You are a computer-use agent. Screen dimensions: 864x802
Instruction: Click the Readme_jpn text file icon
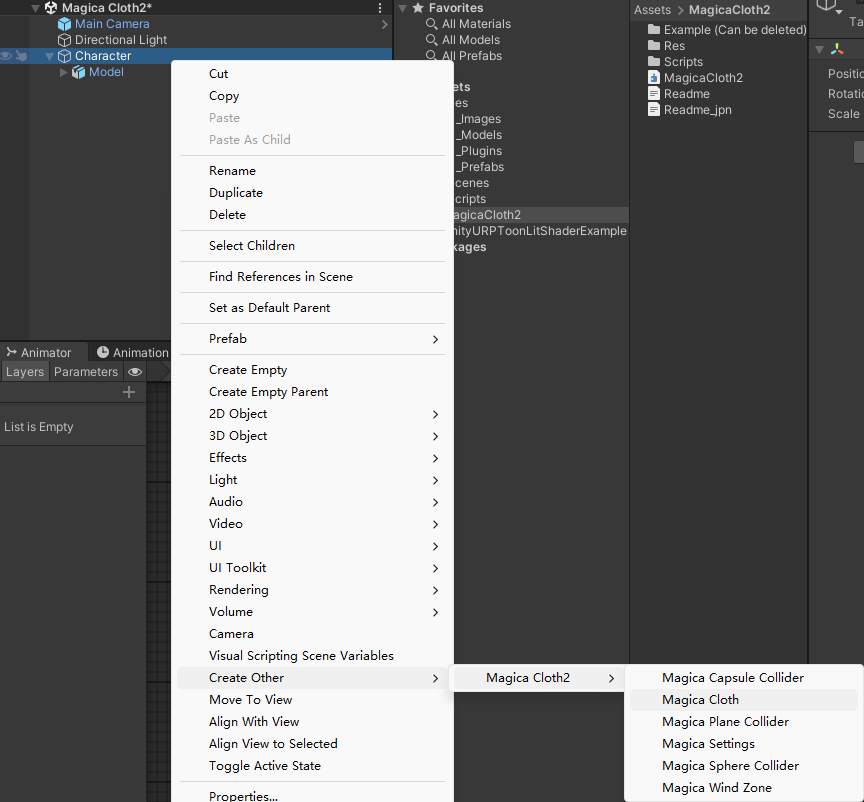(654, 110)
